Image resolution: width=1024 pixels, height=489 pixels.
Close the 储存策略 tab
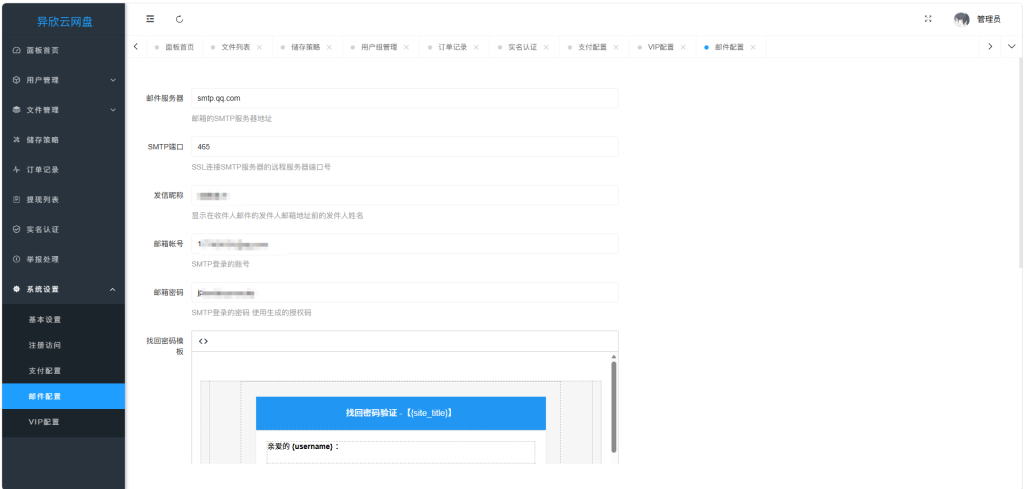[x=329, y=47]
